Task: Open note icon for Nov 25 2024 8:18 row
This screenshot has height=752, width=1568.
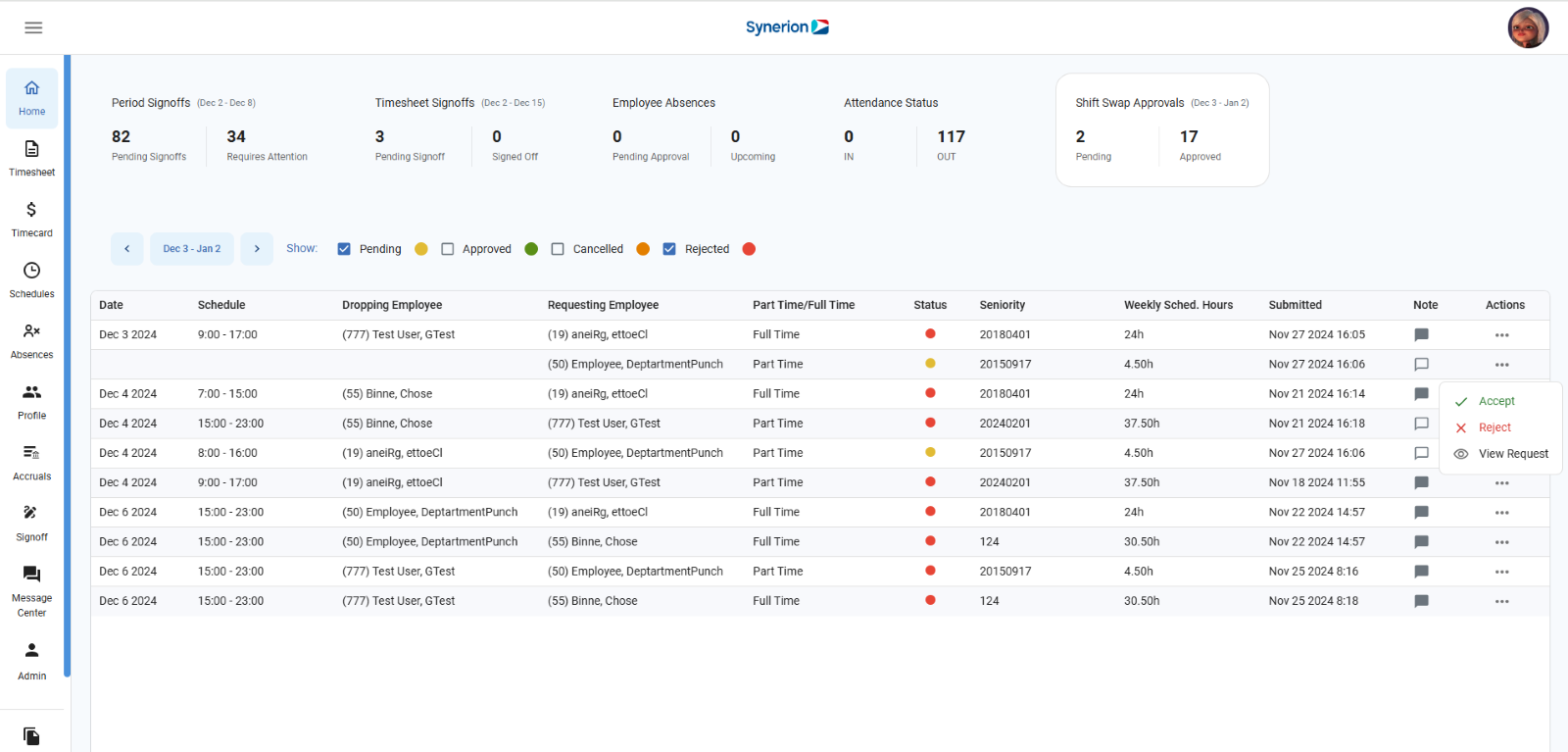Action: pyautogui.click(x=1421, y=601)
